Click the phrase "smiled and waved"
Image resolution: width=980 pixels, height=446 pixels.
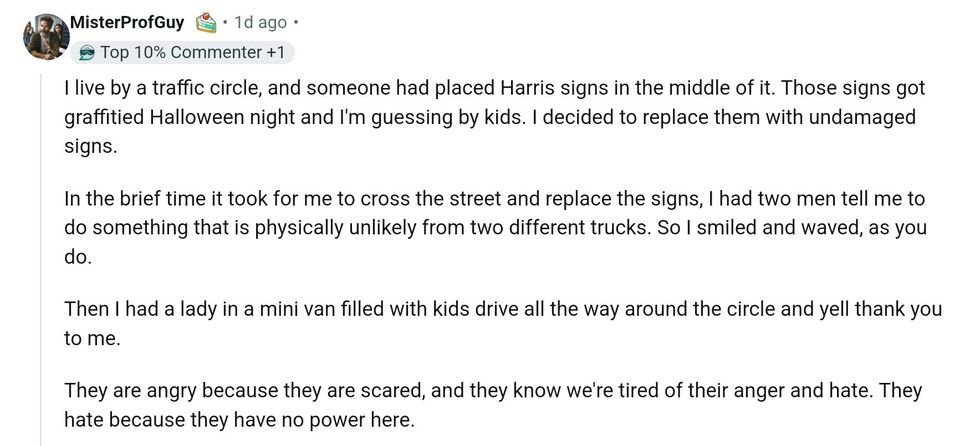pos(798,227)
